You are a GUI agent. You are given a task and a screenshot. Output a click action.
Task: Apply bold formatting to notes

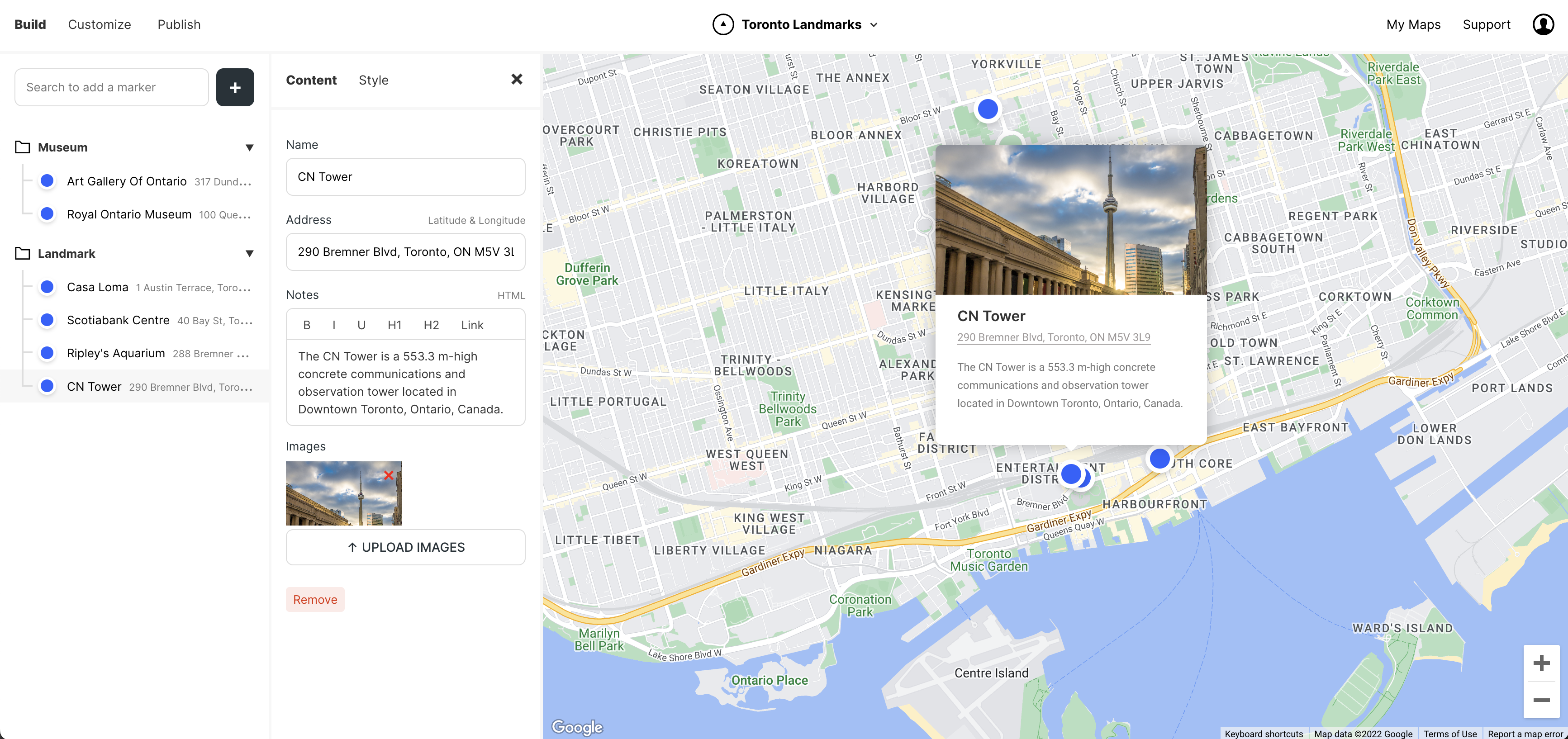coord(307,325)
